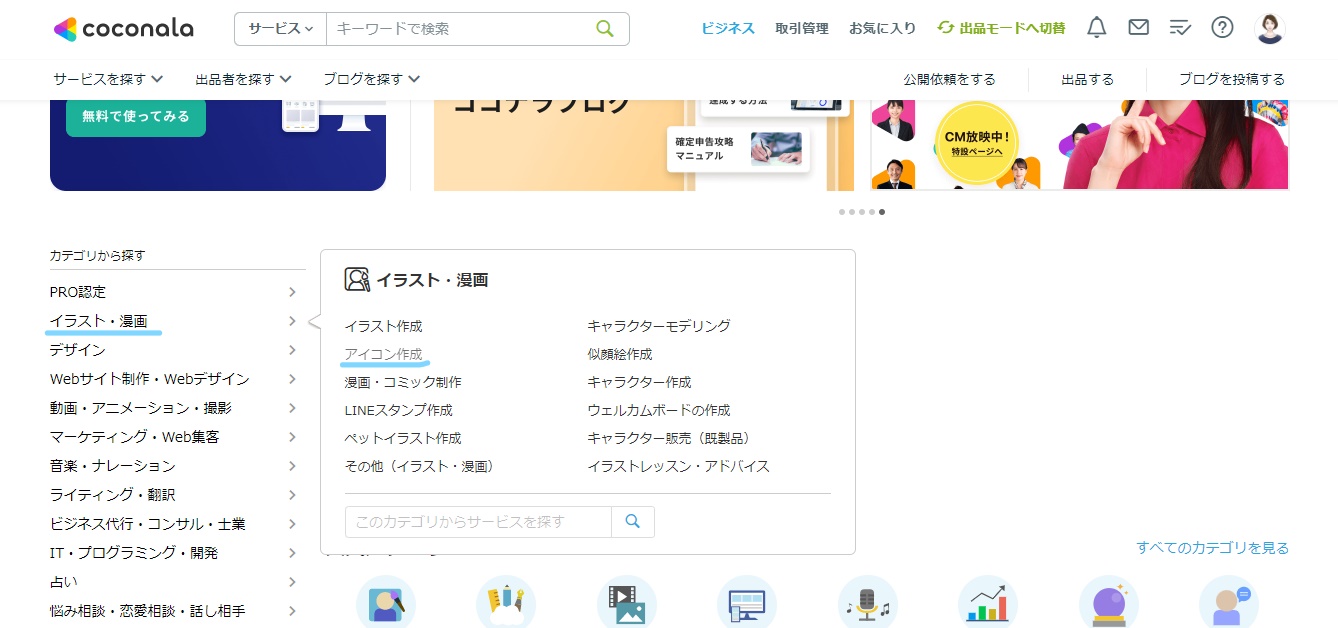The width and height of the screenshot is (1338, 628).
Task: Click the microphone music category icon
Action: 868,602
